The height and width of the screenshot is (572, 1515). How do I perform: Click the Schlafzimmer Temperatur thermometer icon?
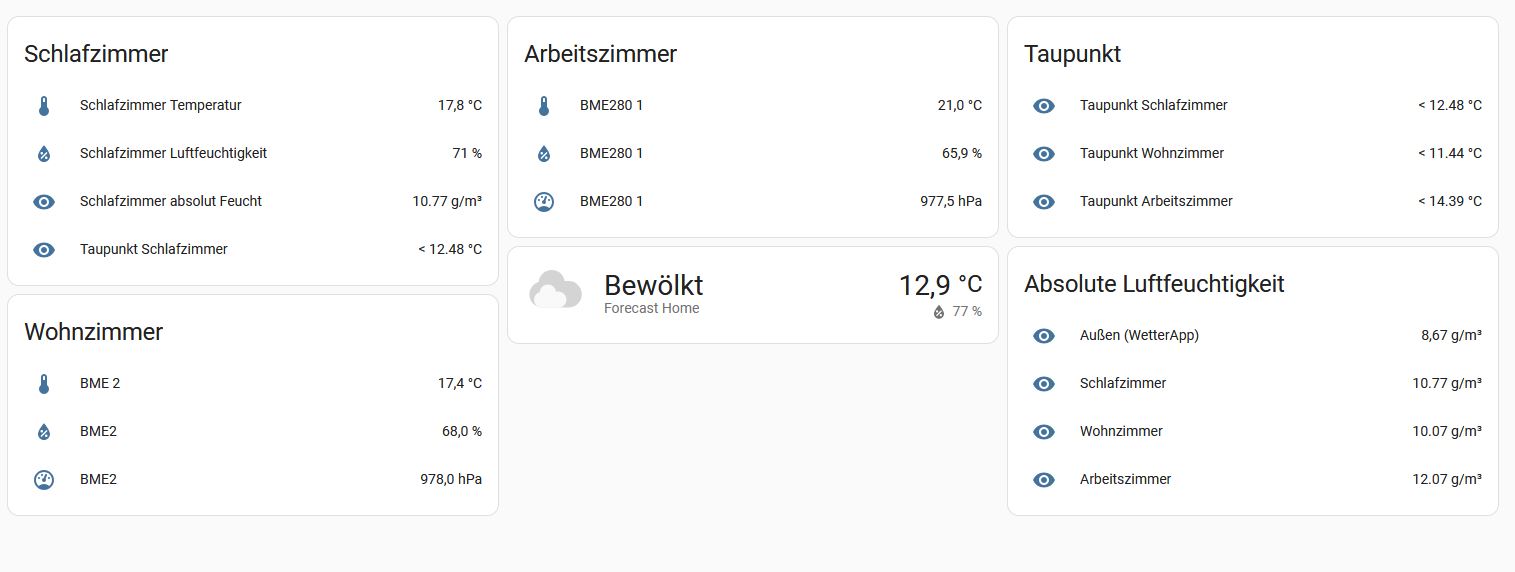coord(44,106)
